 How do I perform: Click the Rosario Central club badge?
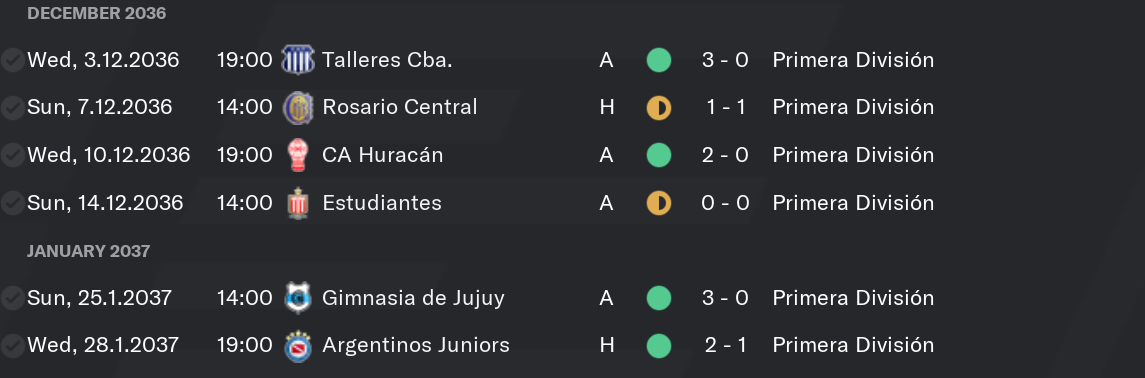(297, 107)
